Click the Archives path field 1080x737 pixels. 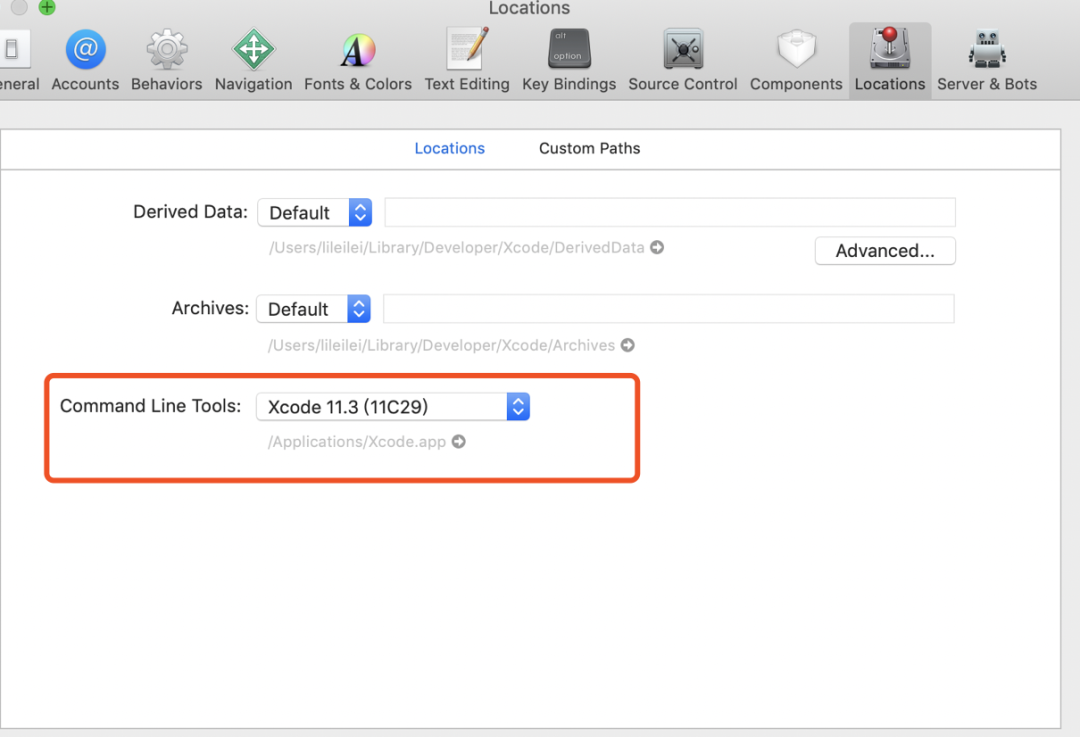(669, 309)
